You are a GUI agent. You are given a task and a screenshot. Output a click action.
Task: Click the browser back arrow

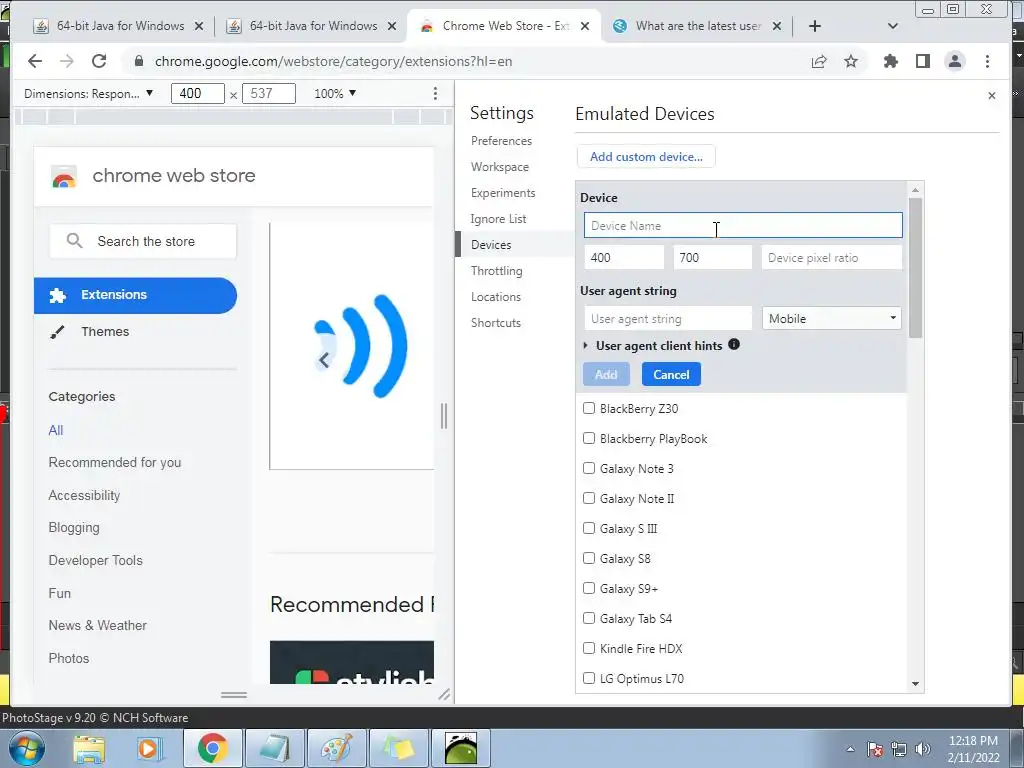(x=35, y=61)
